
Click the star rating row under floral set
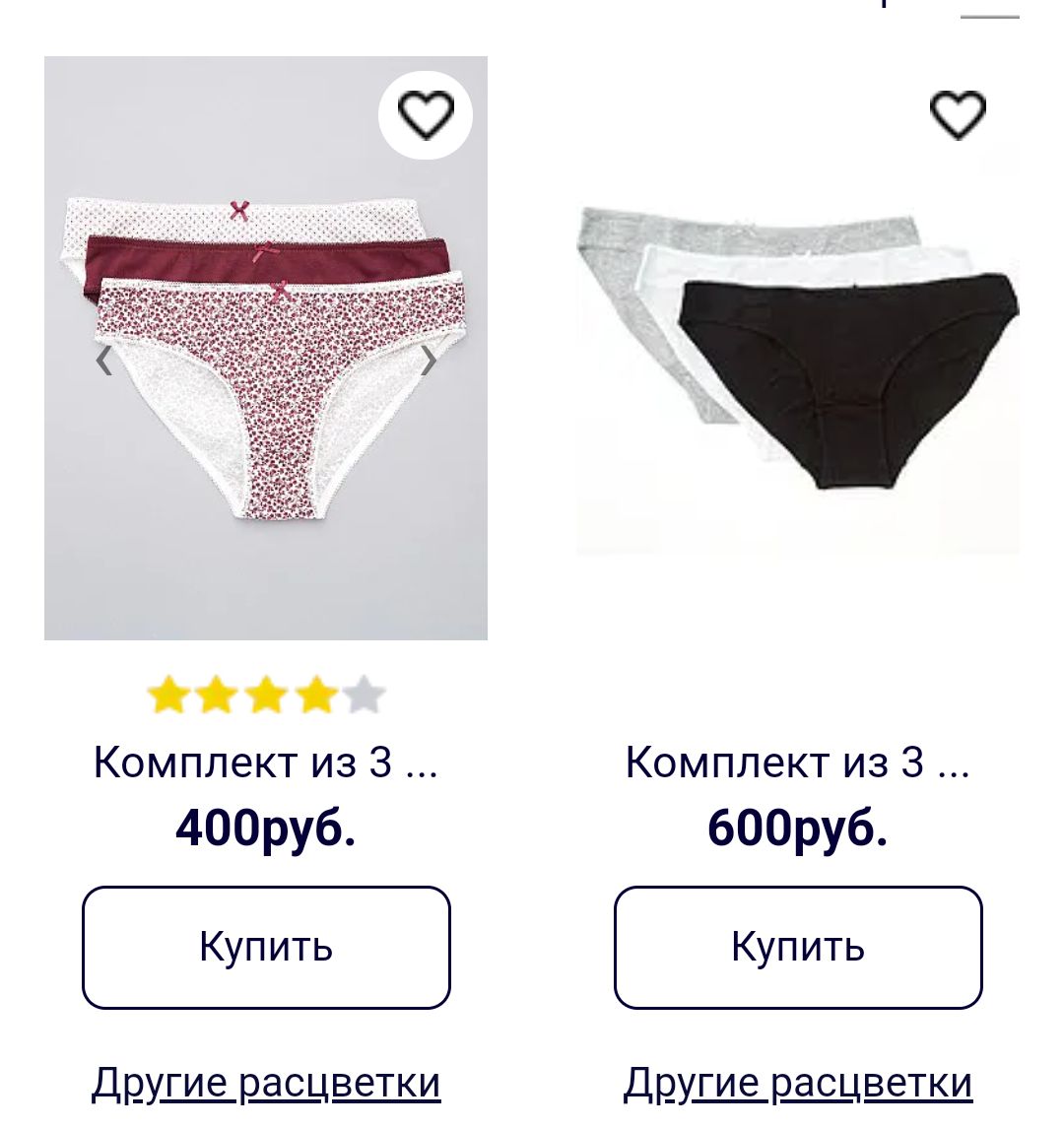(265, 695)
